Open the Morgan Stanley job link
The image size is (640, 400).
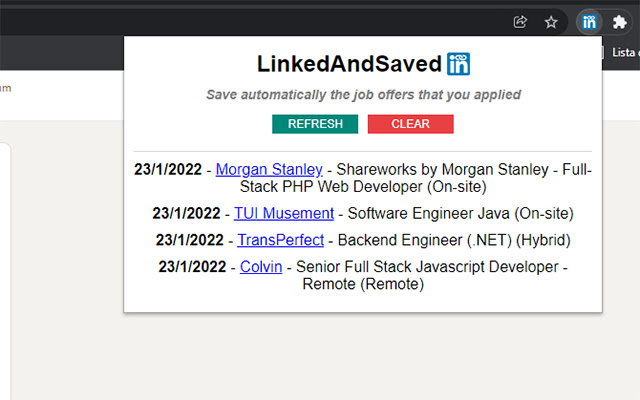pos(269,169)
